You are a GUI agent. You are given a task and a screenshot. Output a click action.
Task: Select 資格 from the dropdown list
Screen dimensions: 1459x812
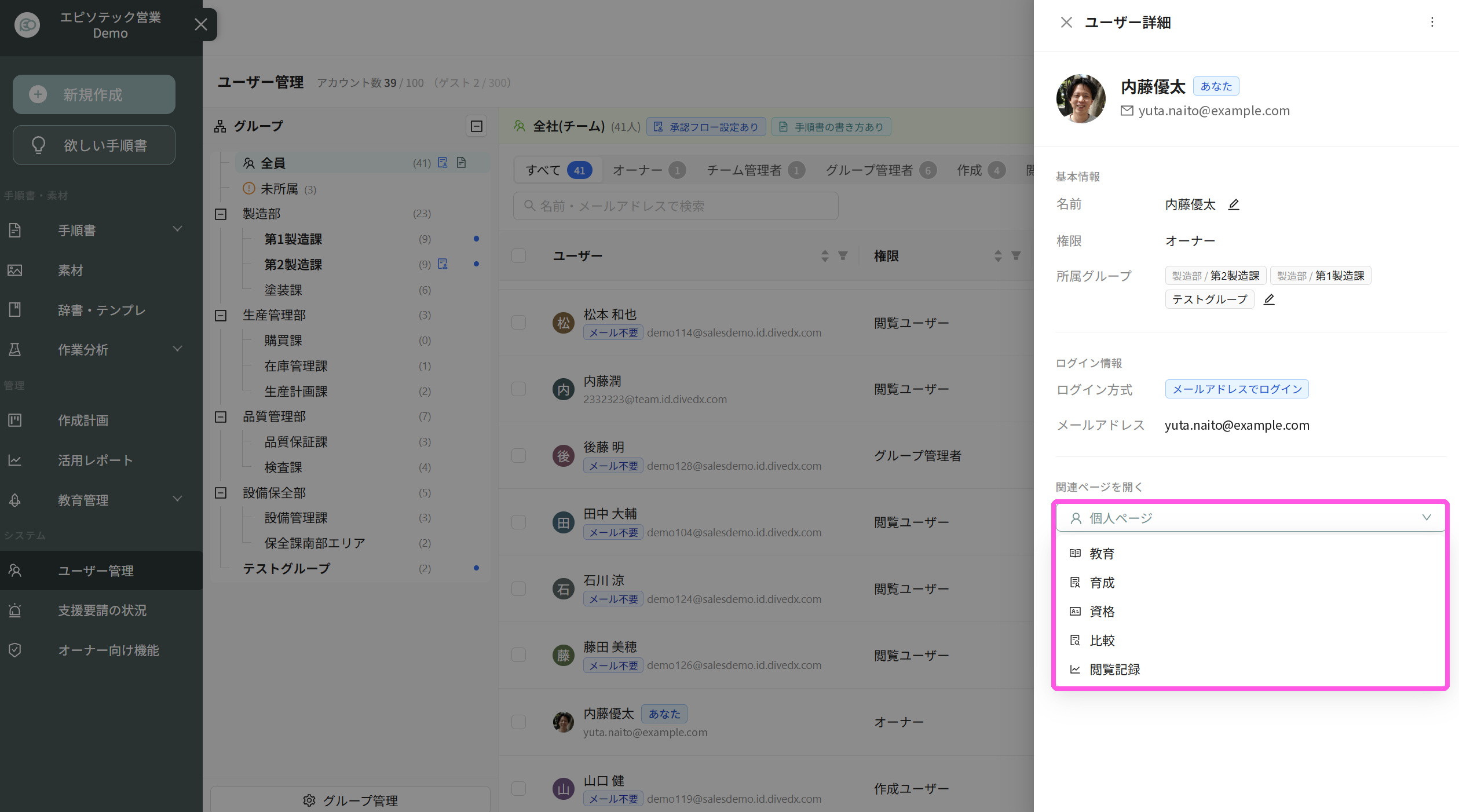pos(1251,612)
